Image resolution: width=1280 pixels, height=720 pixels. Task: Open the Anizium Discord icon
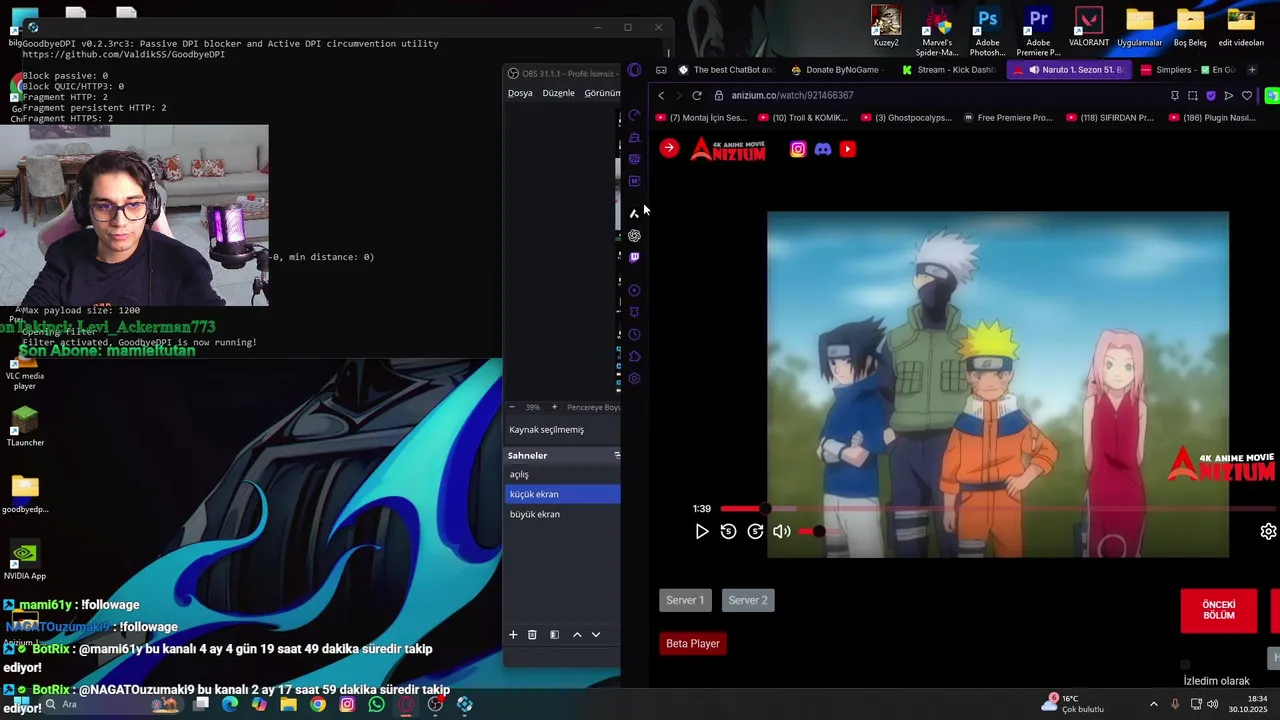(x=823, y=149)
